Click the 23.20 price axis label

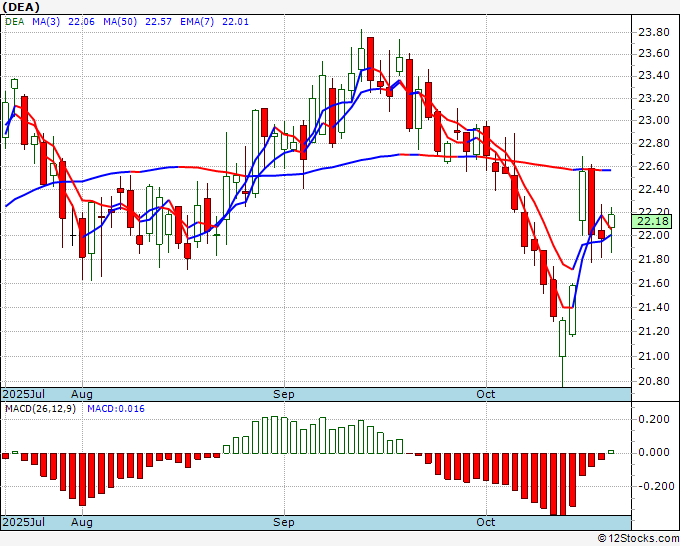653,98
